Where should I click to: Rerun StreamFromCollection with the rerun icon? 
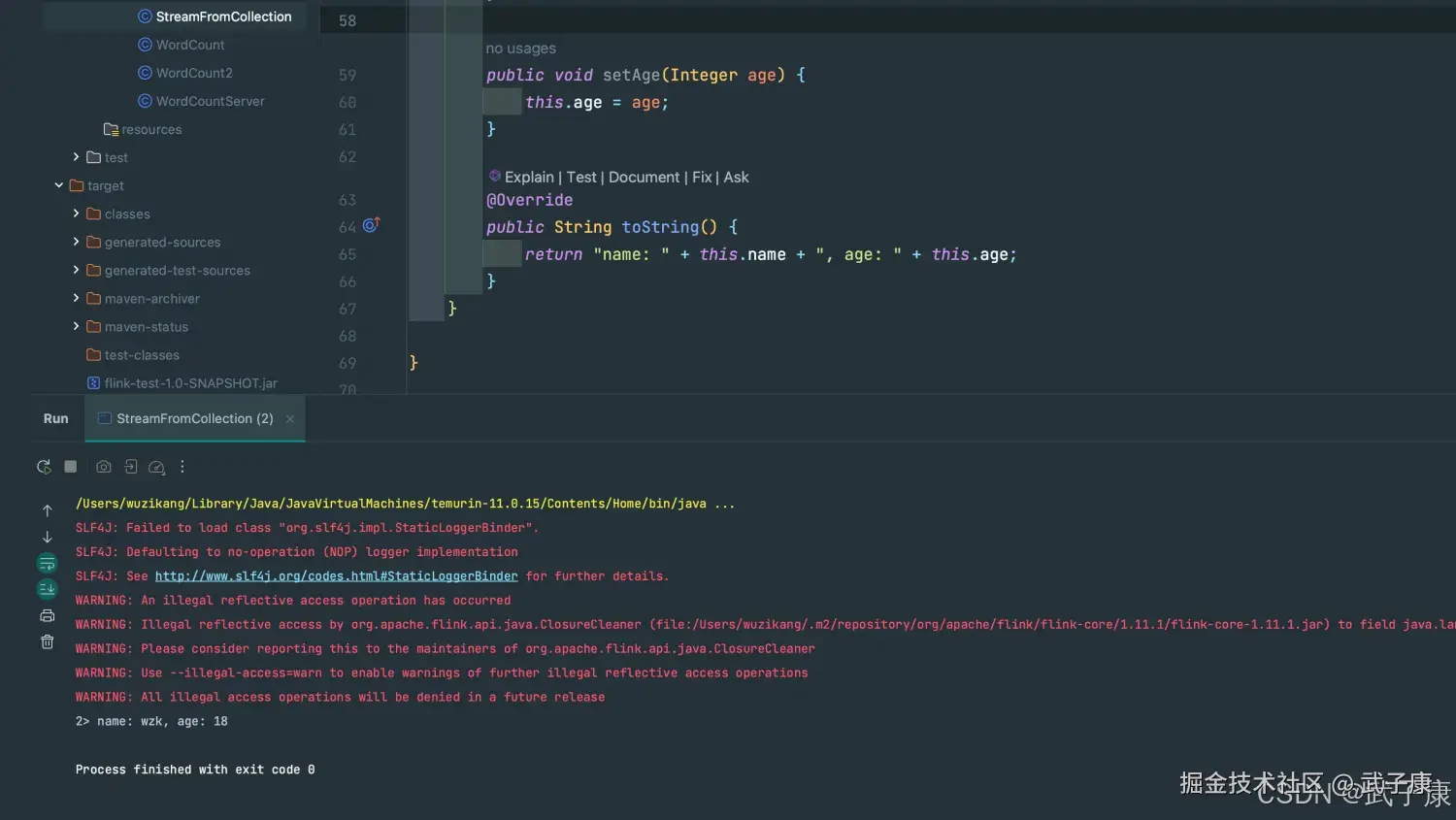pyautogui.click(x=44, y=467)
